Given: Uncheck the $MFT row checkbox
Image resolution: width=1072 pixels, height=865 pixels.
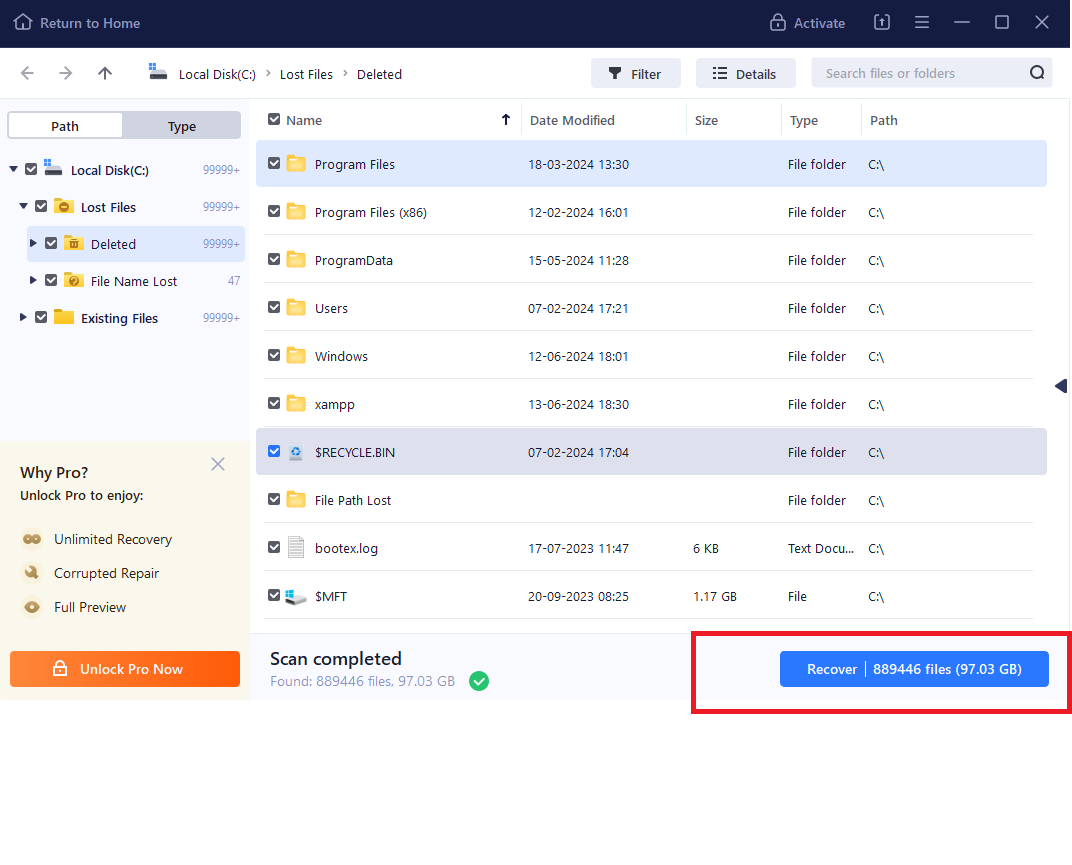Looking at the screenshot, I should (x=274, y=595).
